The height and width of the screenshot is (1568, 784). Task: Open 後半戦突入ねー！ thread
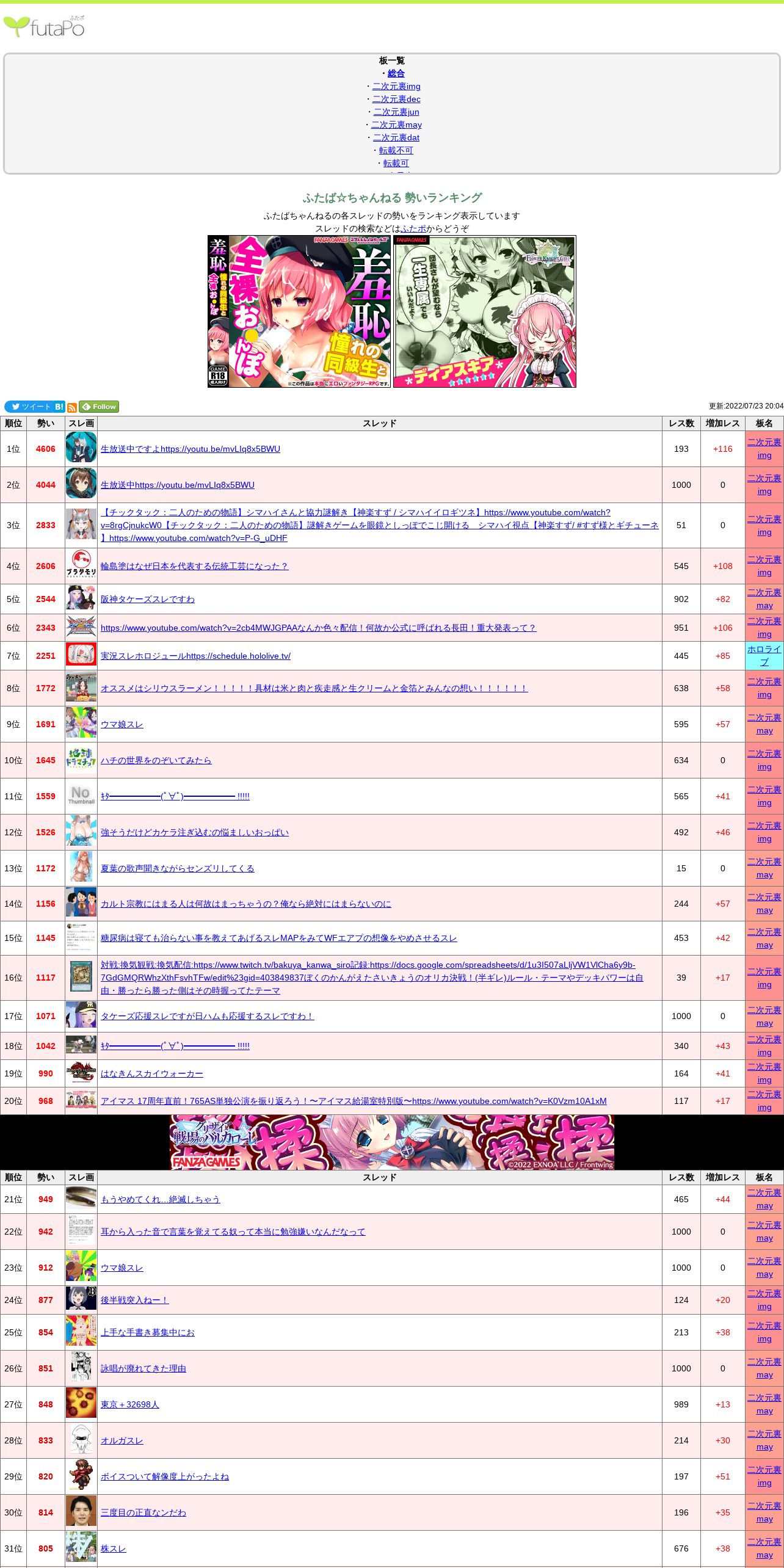coord(135,1300)
